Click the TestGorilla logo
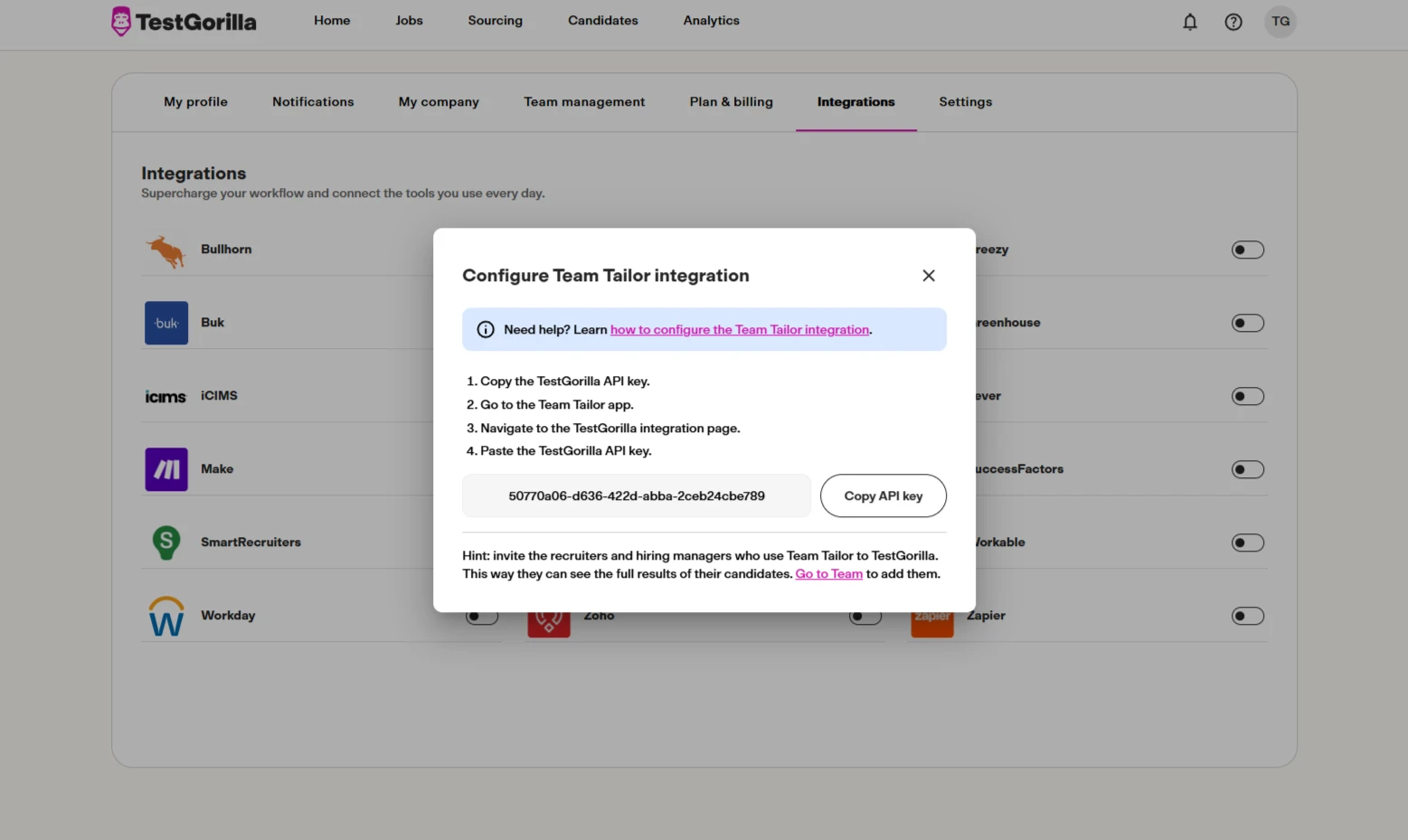1408x840 pixels. (184, 21)
